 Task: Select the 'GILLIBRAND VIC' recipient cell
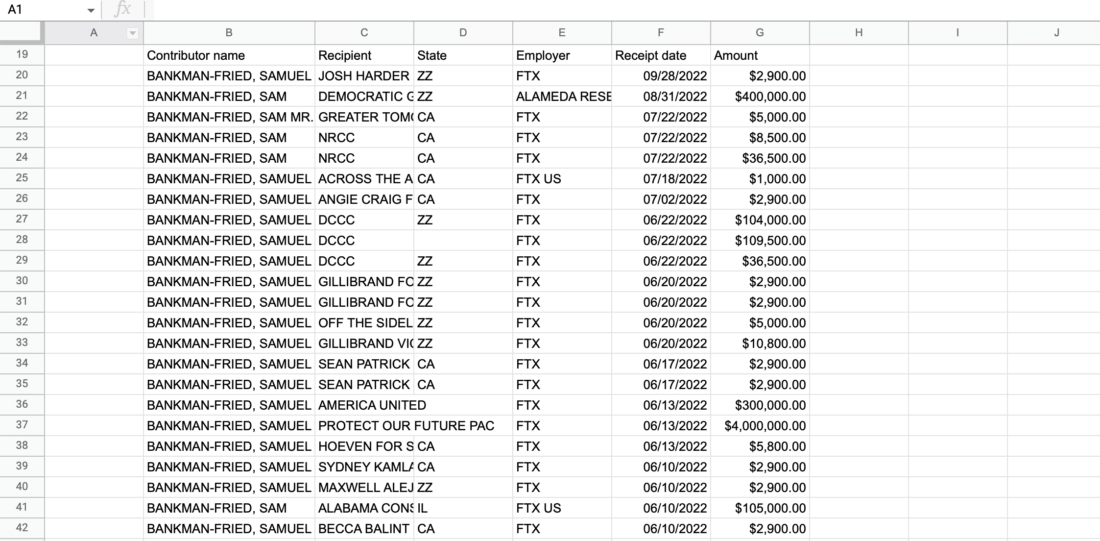point(364,343)
